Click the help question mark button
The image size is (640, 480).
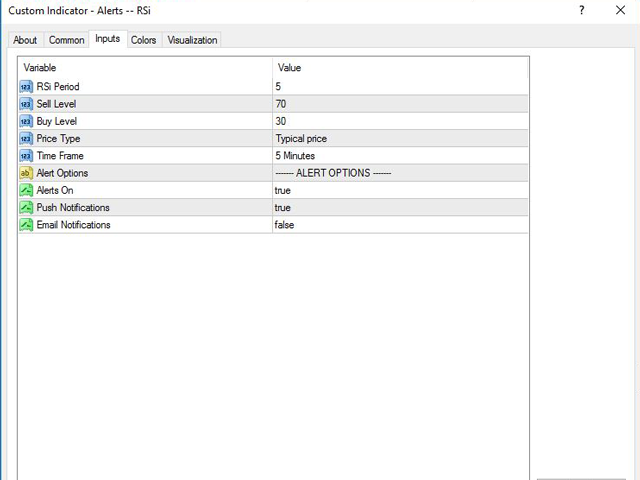[x=581, y=10]
